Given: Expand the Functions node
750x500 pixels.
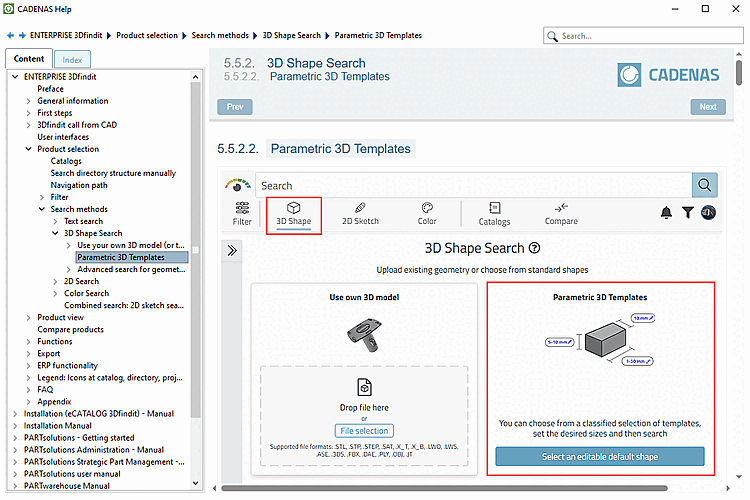Looking at the screenshot, I should pos(28,342).
